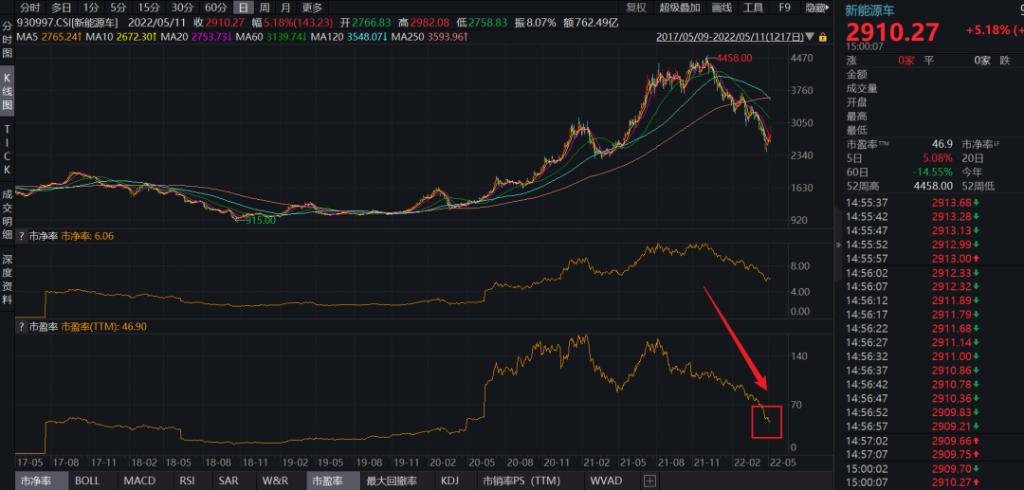Click the help icon beside 市盈率 panel
This screenshot has width=1024, height=490.
click(21, 326)
